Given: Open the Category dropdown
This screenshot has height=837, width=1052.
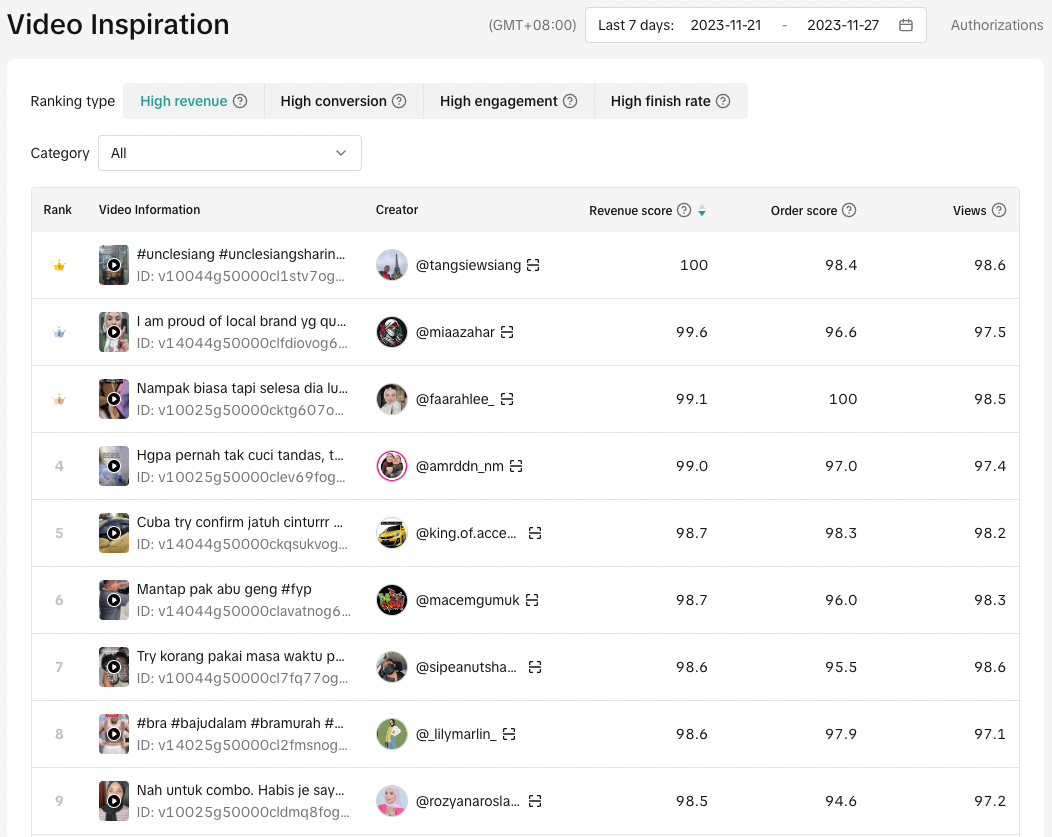Looking at the screenshot, I should click(x=230, y=153).
